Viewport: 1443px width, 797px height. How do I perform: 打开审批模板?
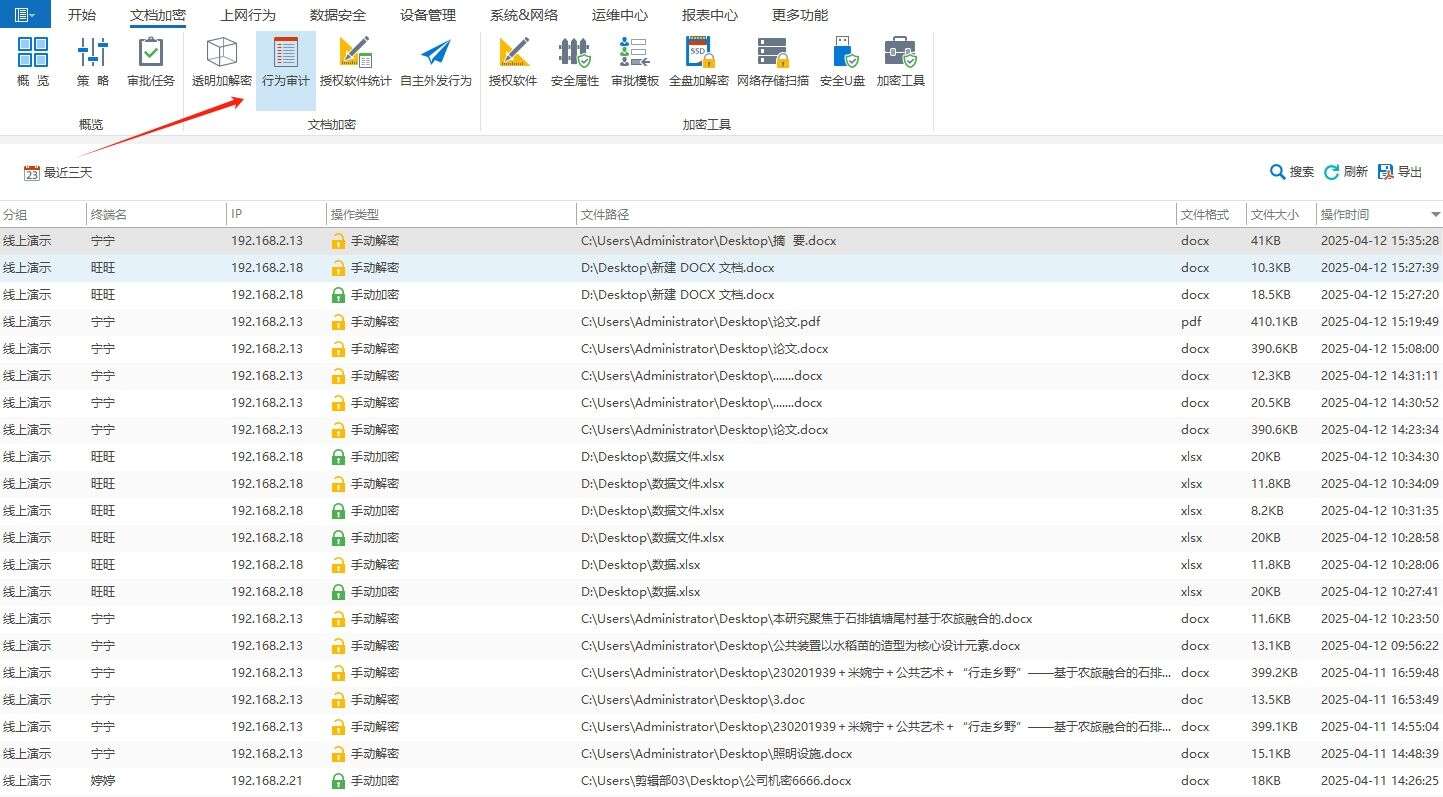click(x=634, y=62)
